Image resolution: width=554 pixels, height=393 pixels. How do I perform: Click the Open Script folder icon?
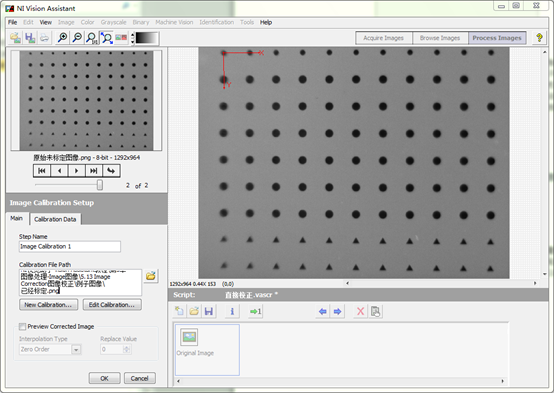point(194,311)
